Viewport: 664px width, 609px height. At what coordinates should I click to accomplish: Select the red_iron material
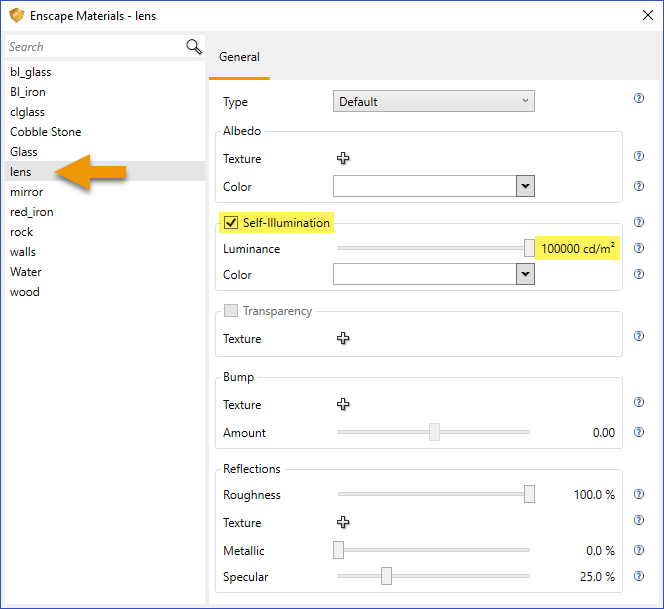pos(105,212)
